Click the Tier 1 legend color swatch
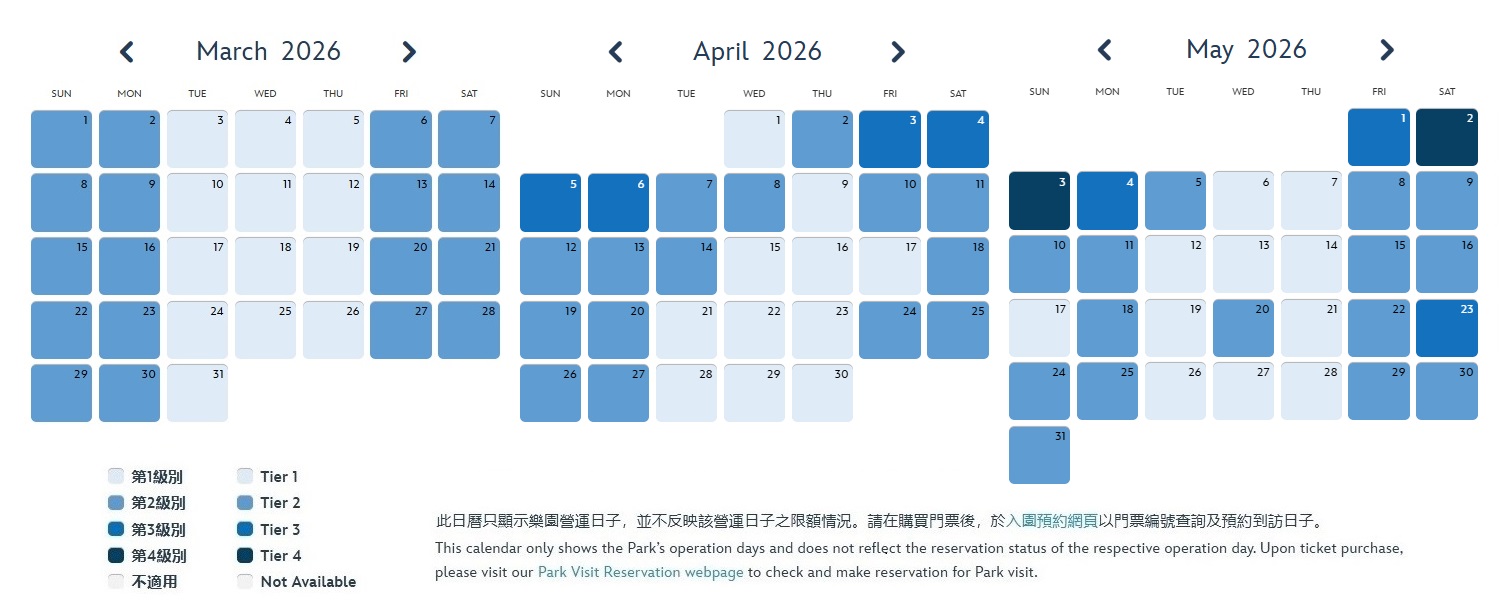This screenshot has height=615, width=1503. click(x=245, y=477)
